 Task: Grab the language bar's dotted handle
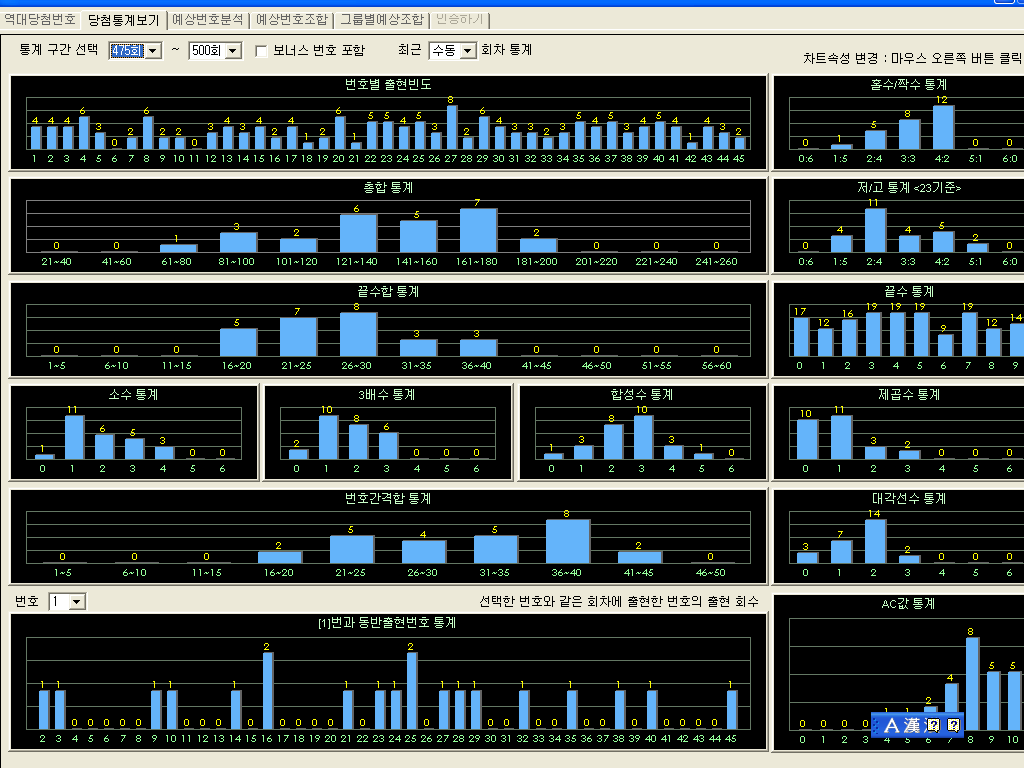point(876,725)
